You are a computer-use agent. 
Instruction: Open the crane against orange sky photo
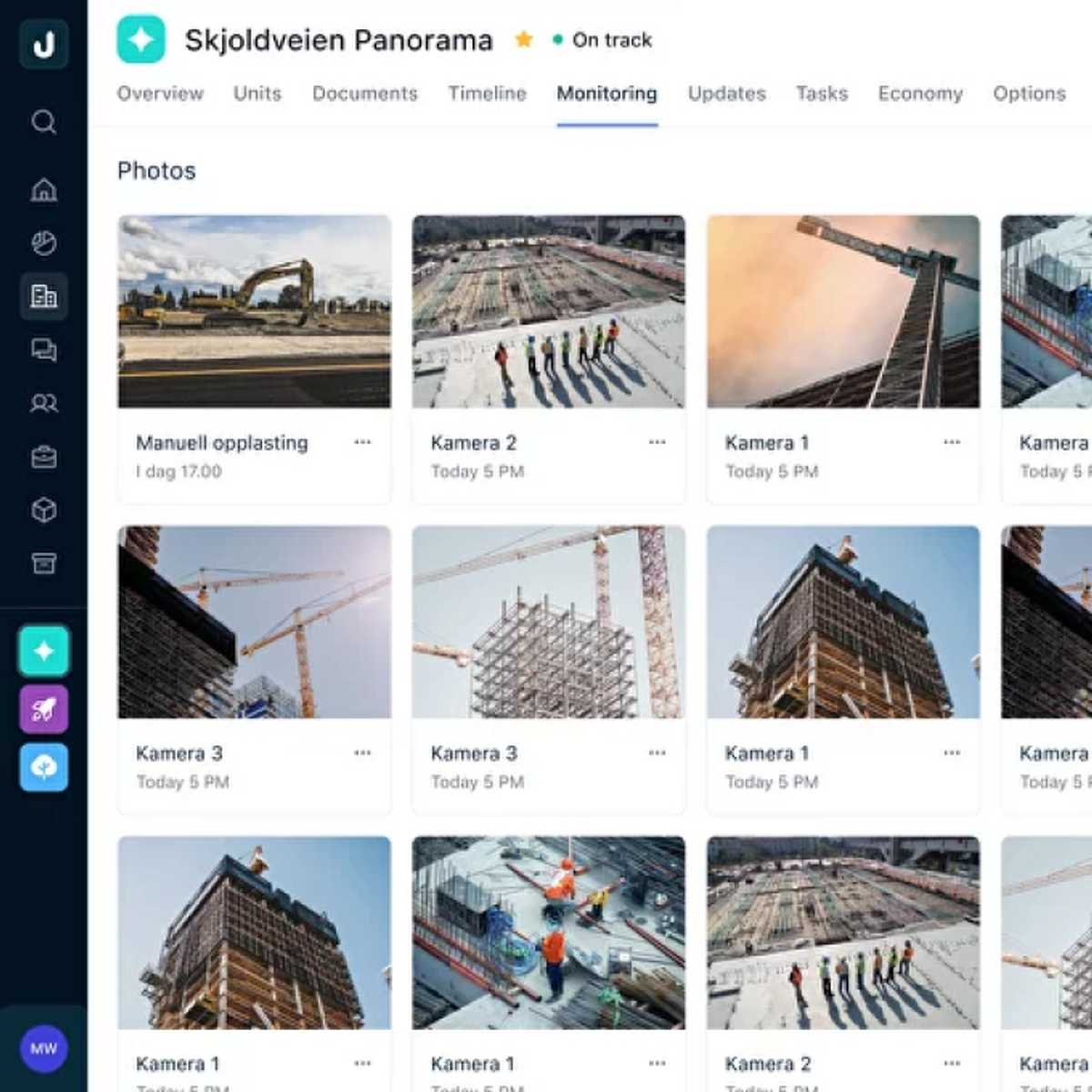[844, 311]
